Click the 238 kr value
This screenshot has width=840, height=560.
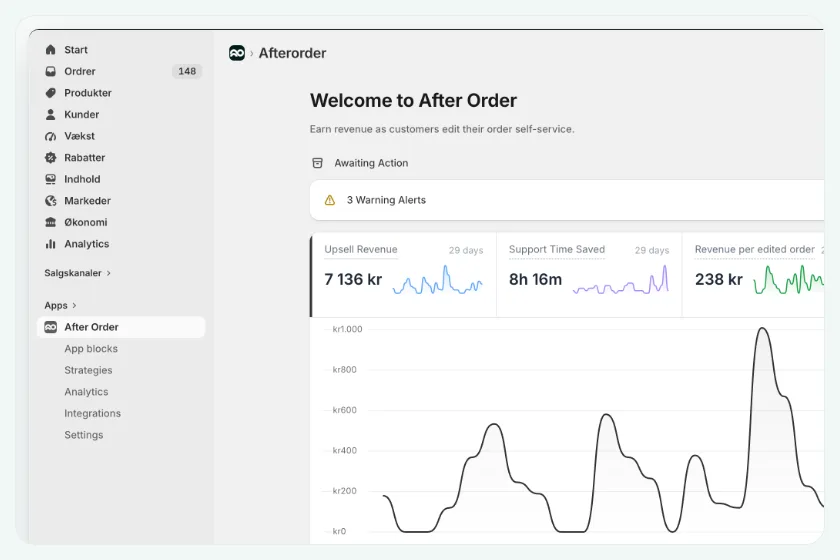pyautogui.click(x=718, y=280)
